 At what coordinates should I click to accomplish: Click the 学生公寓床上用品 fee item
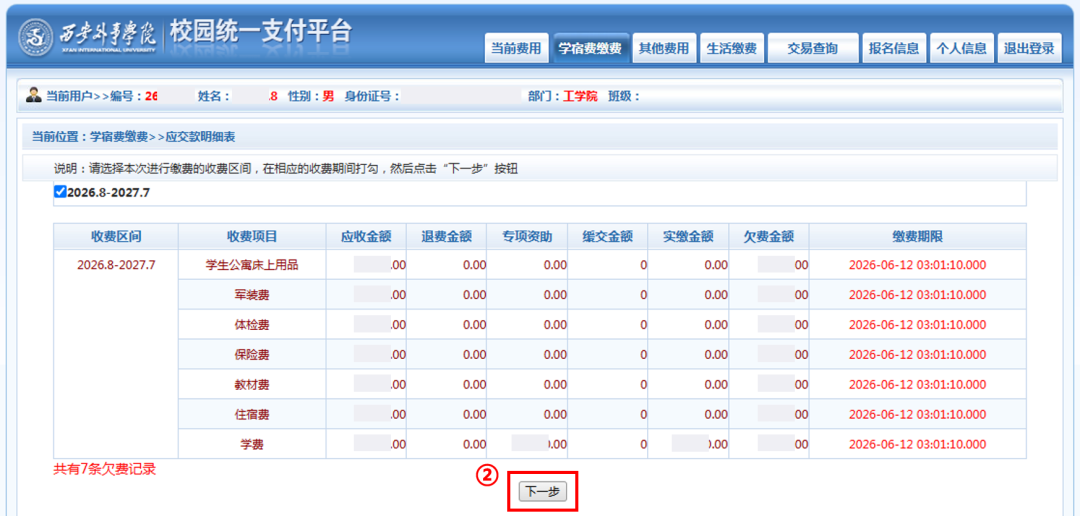pos(252,265)
